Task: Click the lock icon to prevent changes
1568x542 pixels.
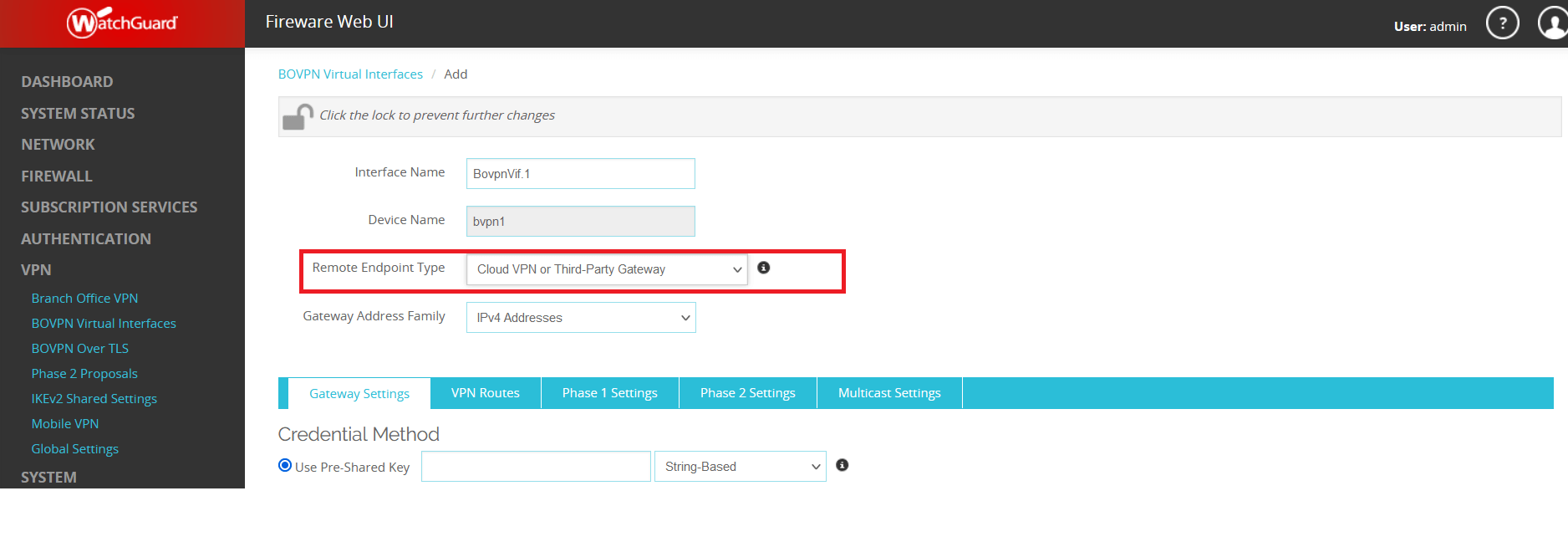Action: click(x=298, y=116)
